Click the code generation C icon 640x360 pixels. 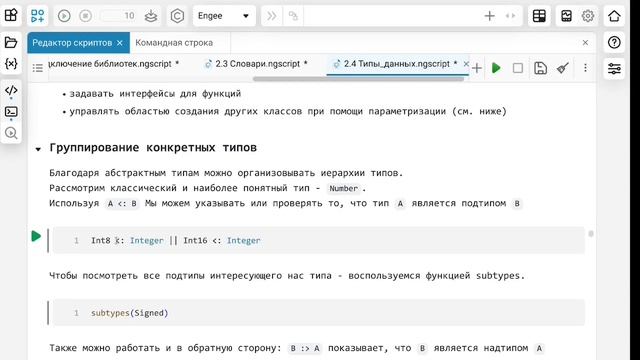(177, 16)
